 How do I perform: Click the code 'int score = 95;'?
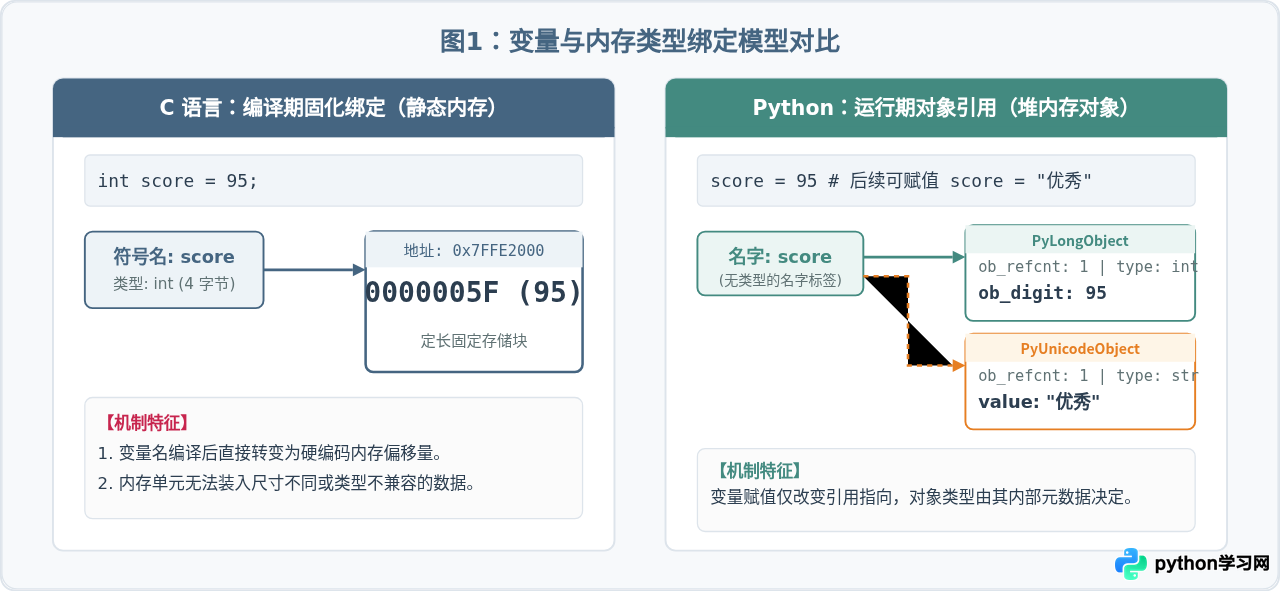point(178,181)
